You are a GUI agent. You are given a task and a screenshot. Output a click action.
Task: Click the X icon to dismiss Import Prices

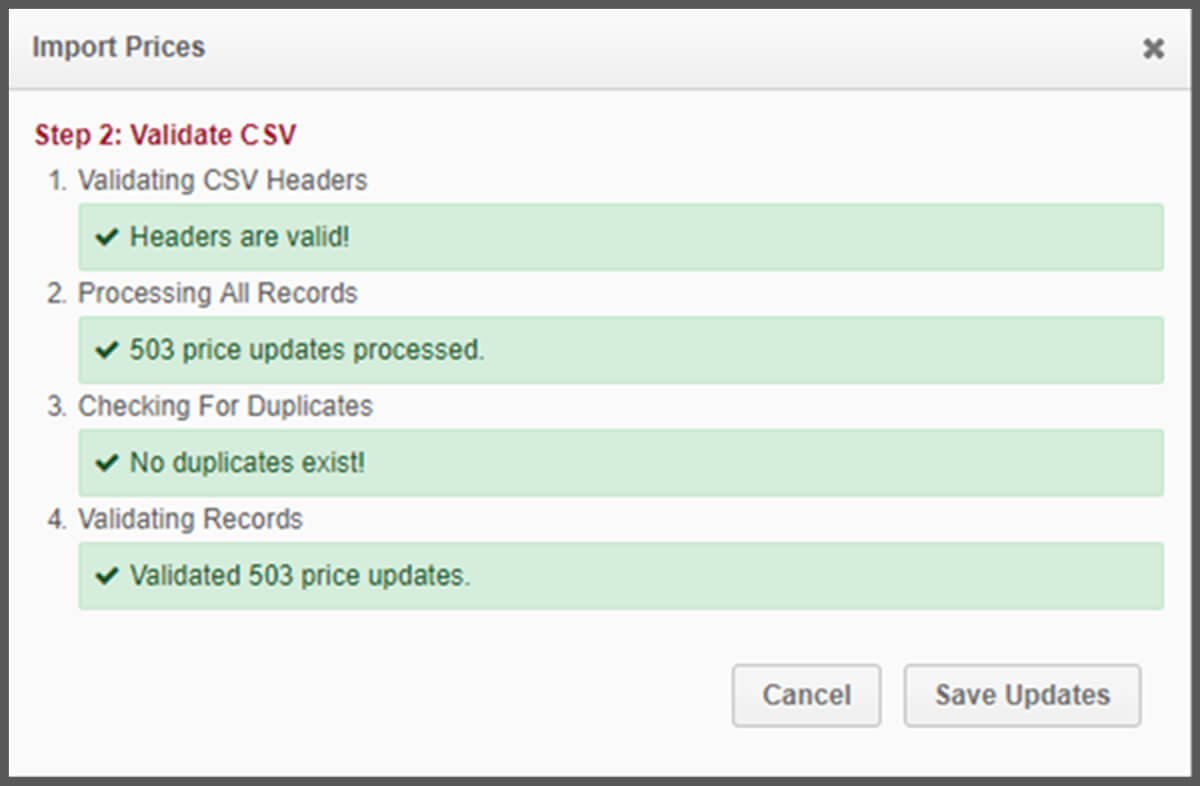tap(1154, 47)
